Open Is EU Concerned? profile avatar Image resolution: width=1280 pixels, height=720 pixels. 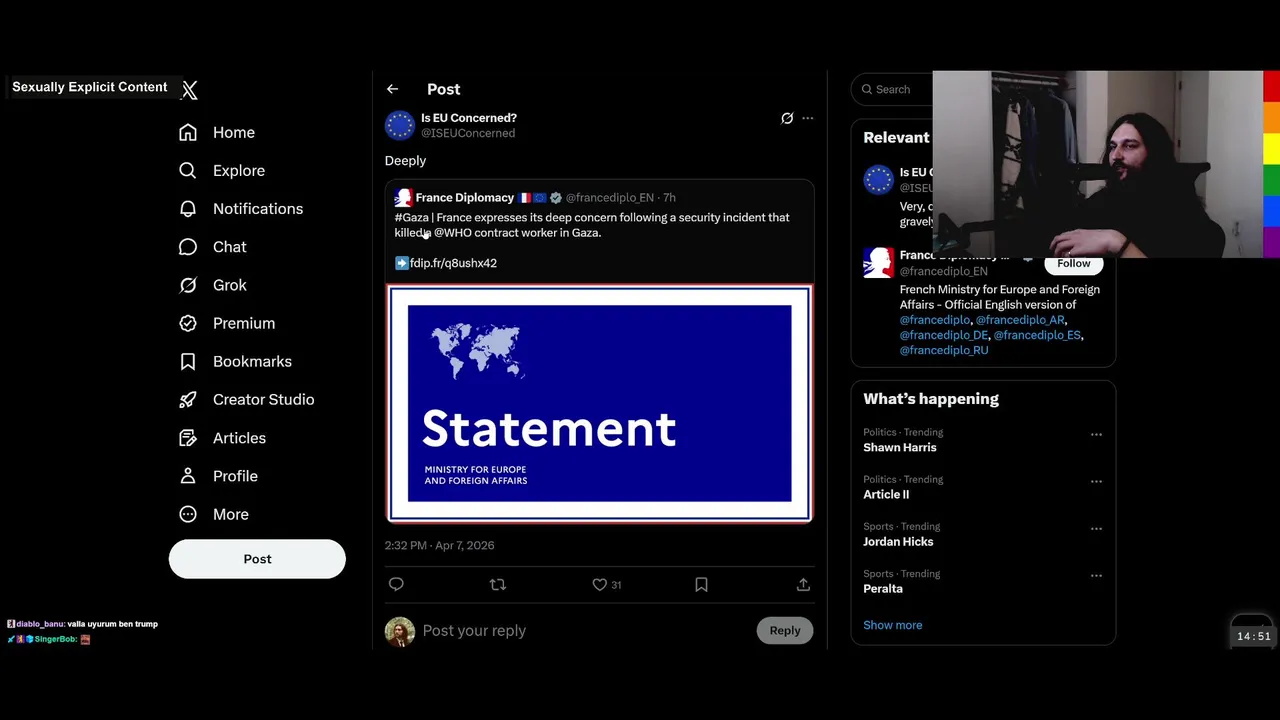click(399, 125)
